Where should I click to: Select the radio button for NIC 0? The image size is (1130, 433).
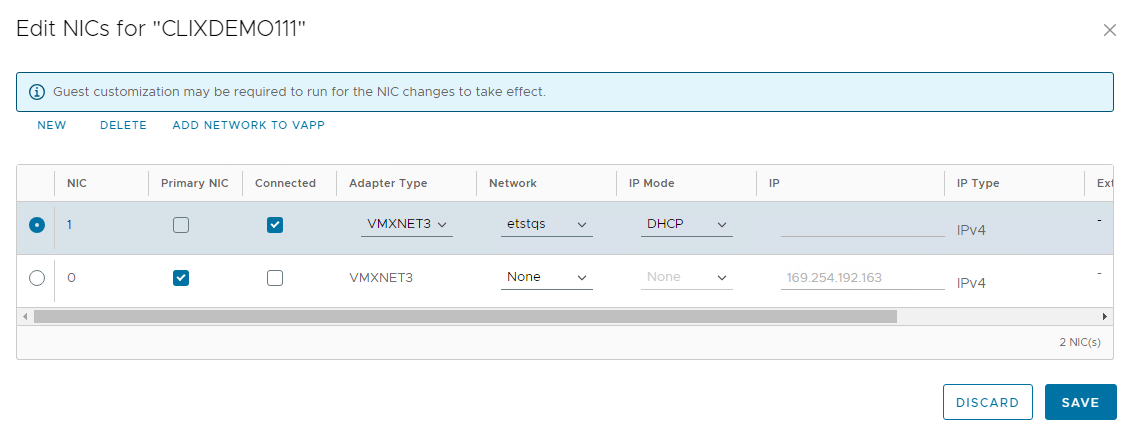[x=37, y=278]
